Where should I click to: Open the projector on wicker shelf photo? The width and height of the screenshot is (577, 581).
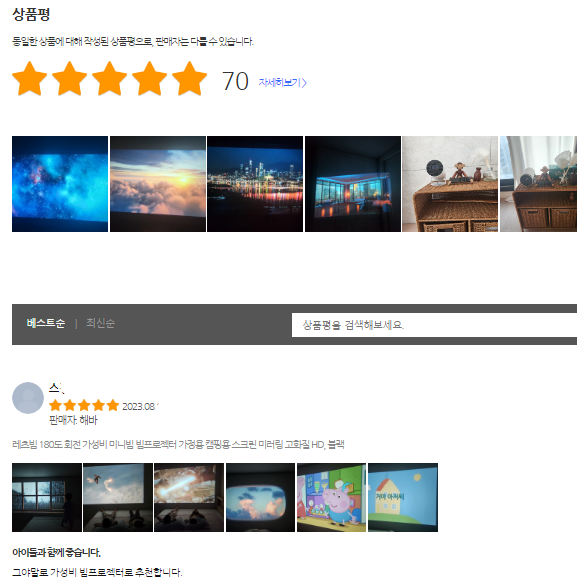(x=450, y=184)
